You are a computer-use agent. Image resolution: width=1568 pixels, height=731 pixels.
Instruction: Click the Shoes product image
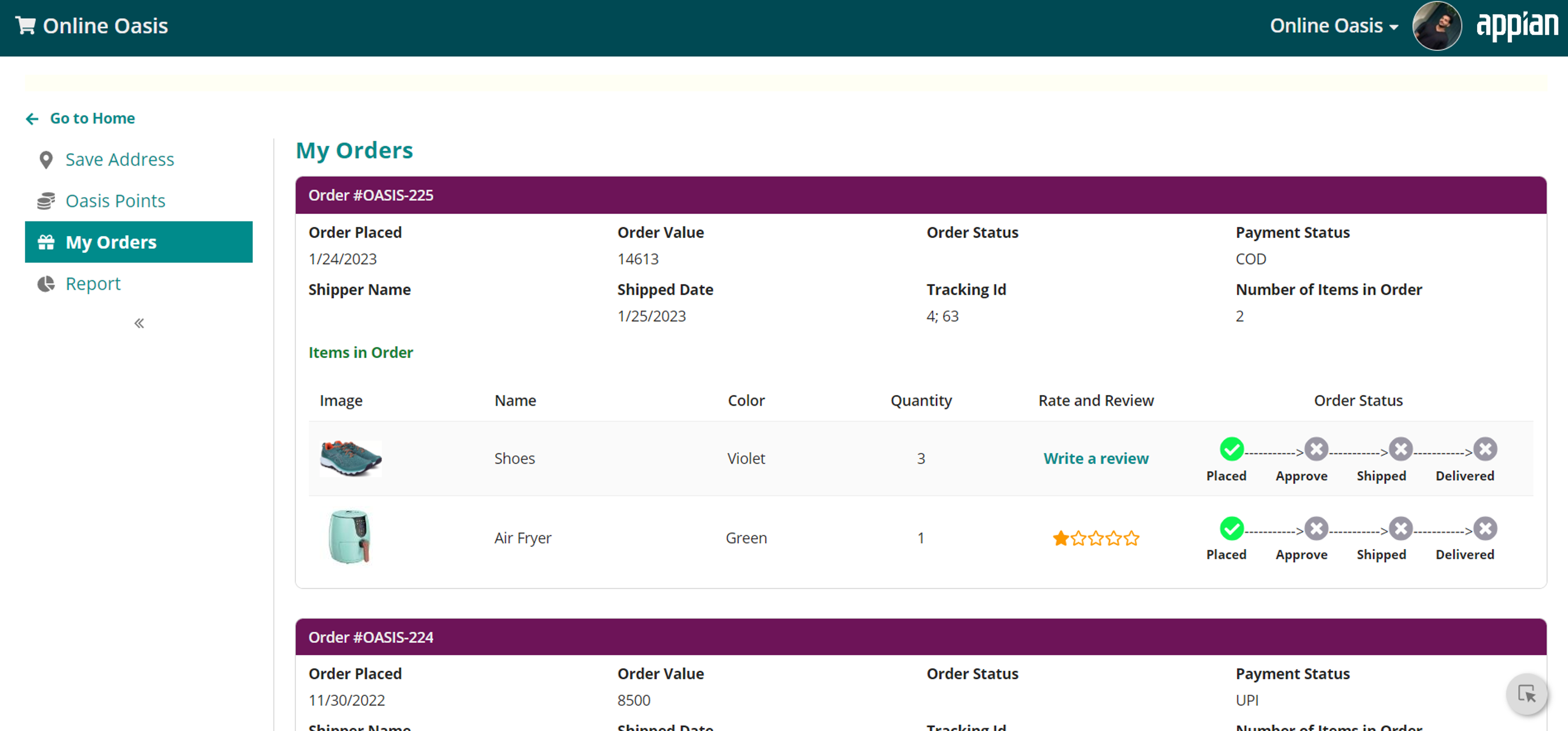coord(351,458)
